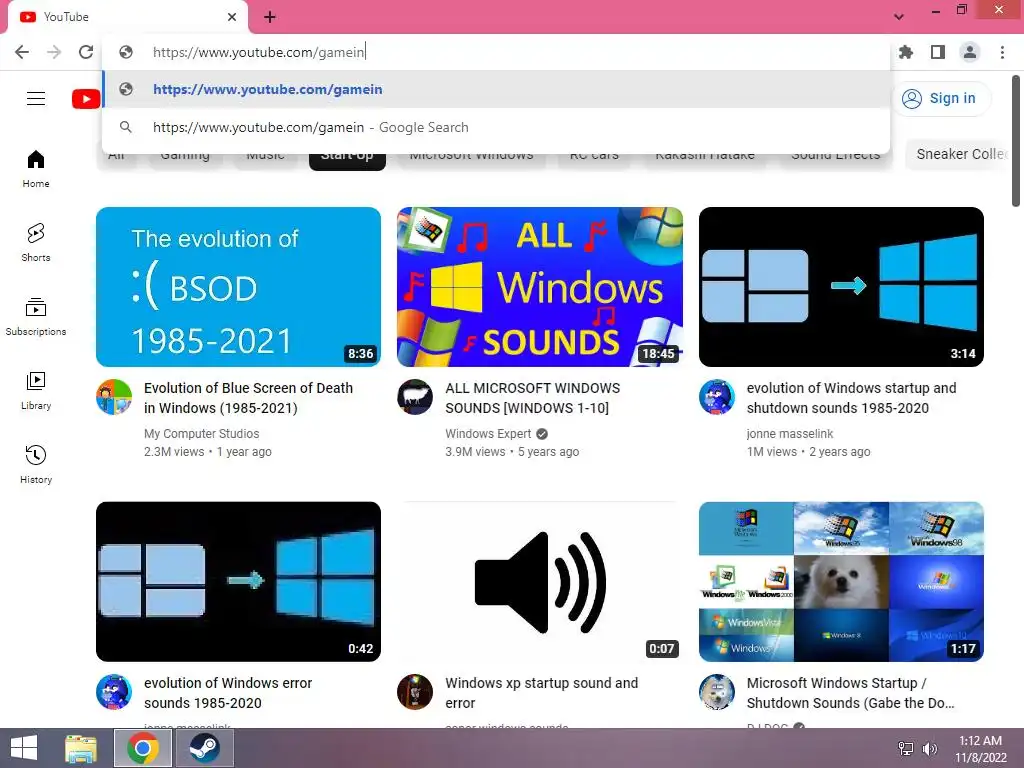Open the BSOD 1985-2021 video thumbnail
This screenshot has height=768, width=1024.
[238, 287]
